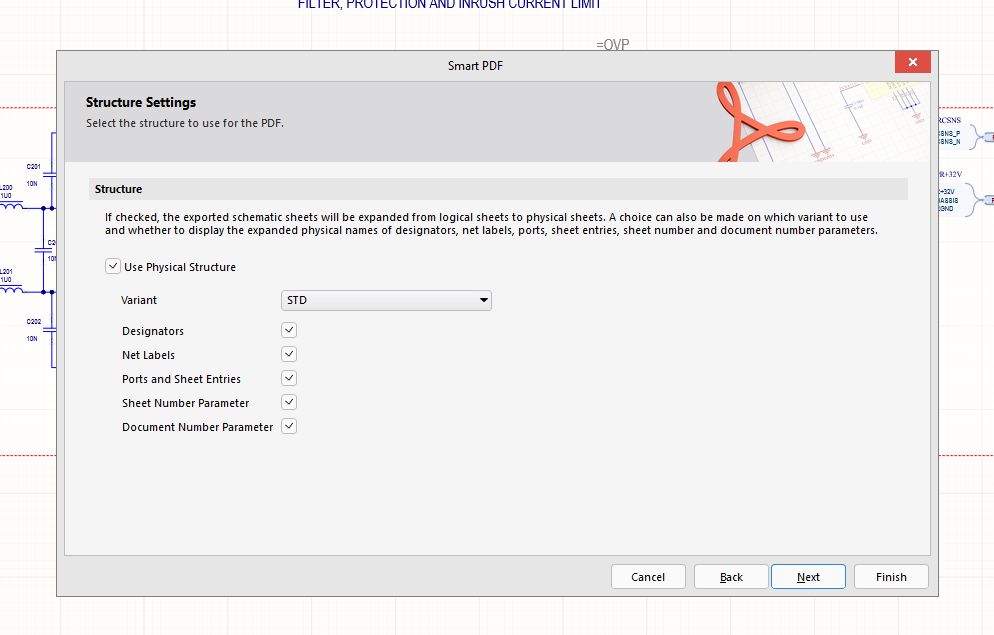This screenshot has width=994, height=635.
Task: Click the Smart PDF title bar text
Action: coord(475,66)
